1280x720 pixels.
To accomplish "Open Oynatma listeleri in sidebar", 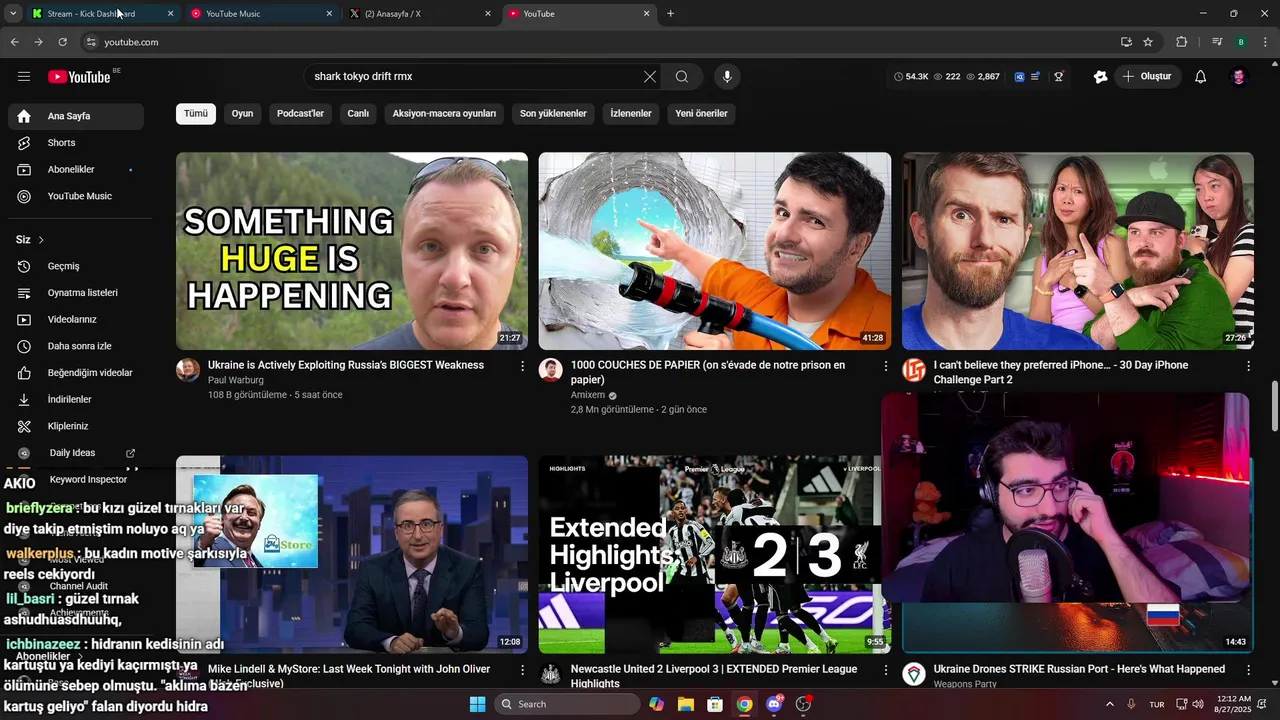I will pos(76,293).
